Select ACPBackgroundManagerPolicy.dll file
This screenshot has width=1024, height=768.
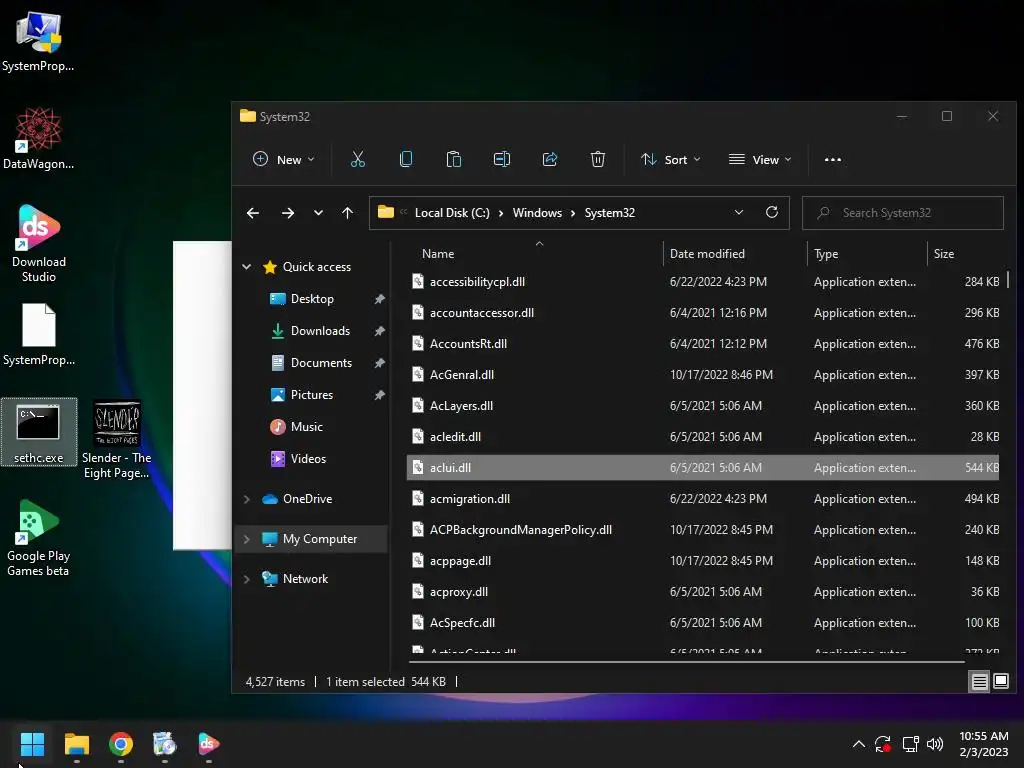pyautogui.click(x=703, y=530)
